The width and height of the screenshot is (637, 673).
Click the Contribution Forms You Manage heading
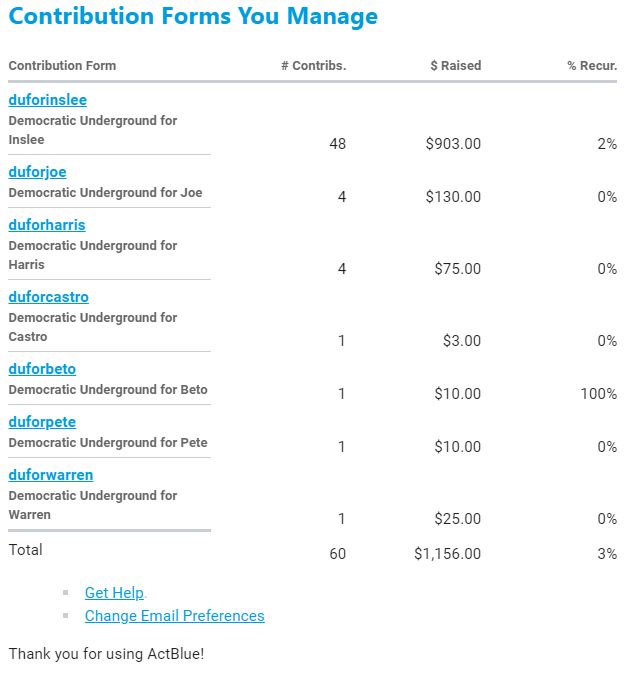pyautogui.click(x=193, y=17)
